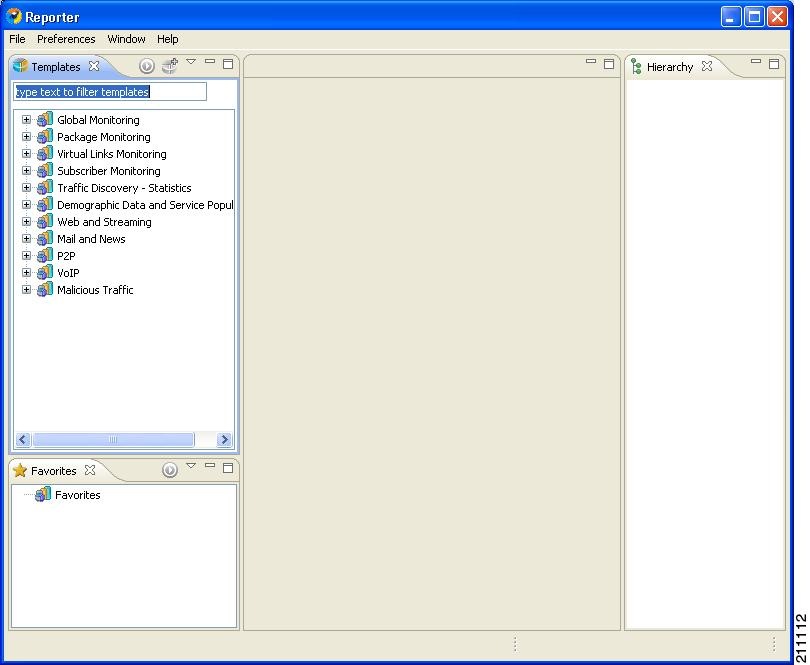810x665 pixels.
Task: Expand the P2P templates group
Action: 26,255
